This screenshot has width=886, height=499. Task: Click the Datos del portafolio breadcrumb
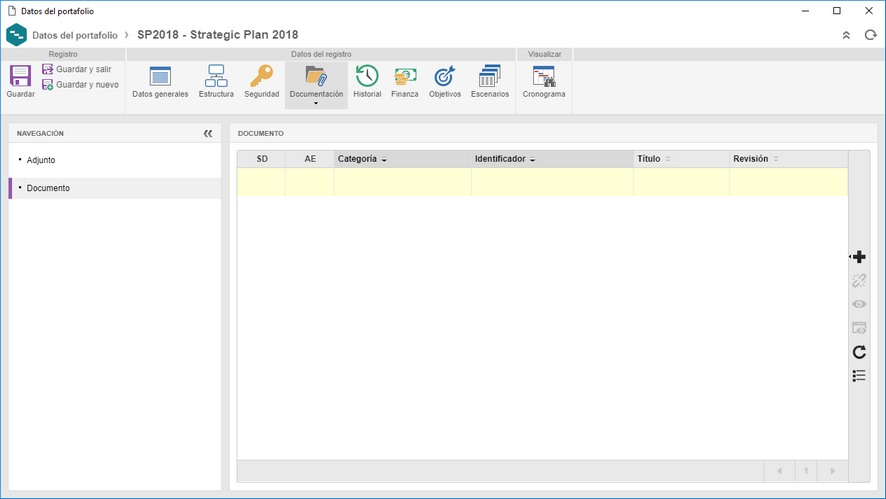(x=75, y=35)
